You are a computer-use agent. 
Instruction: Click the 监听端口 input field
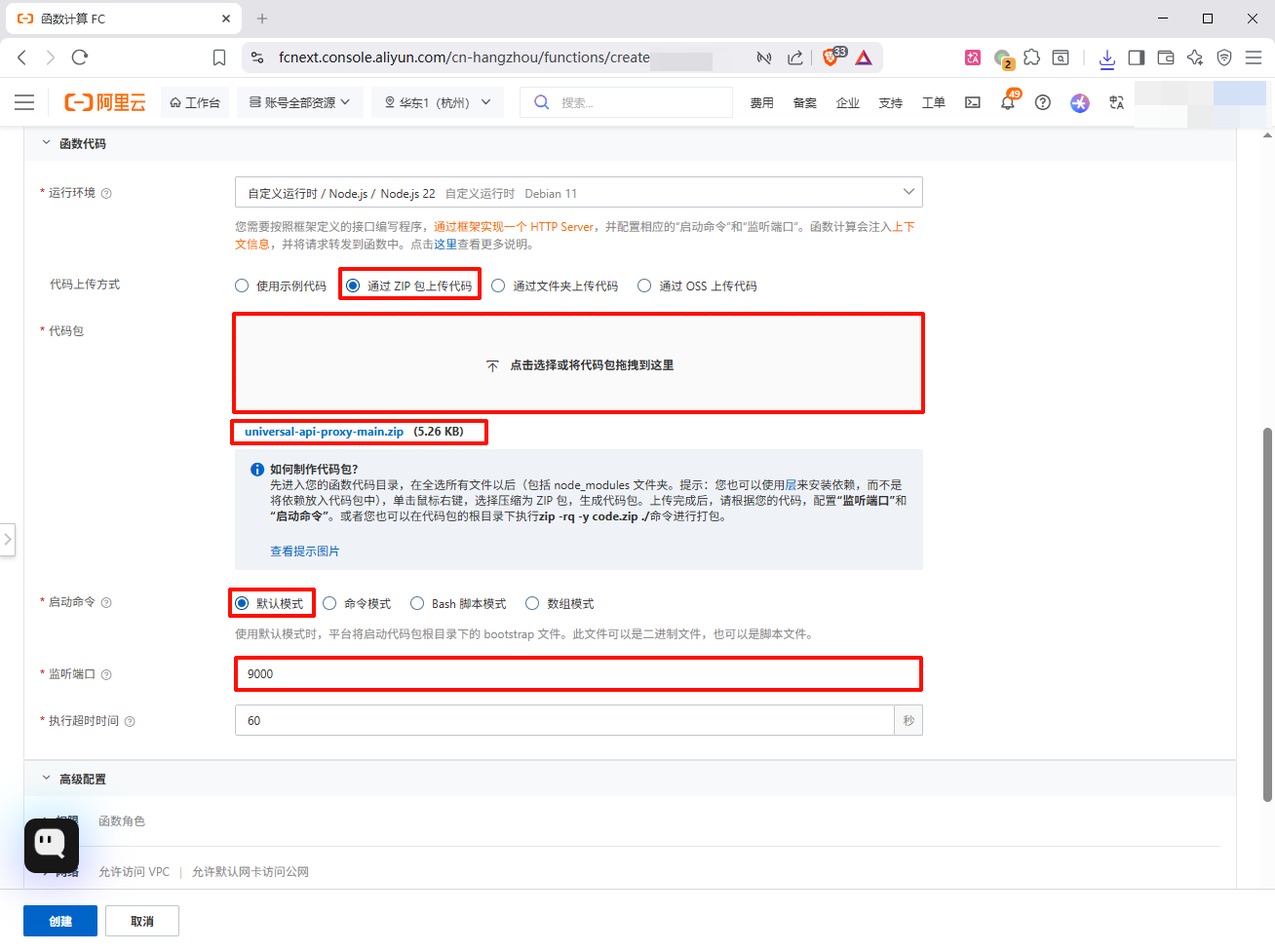[x=578, y=674]
